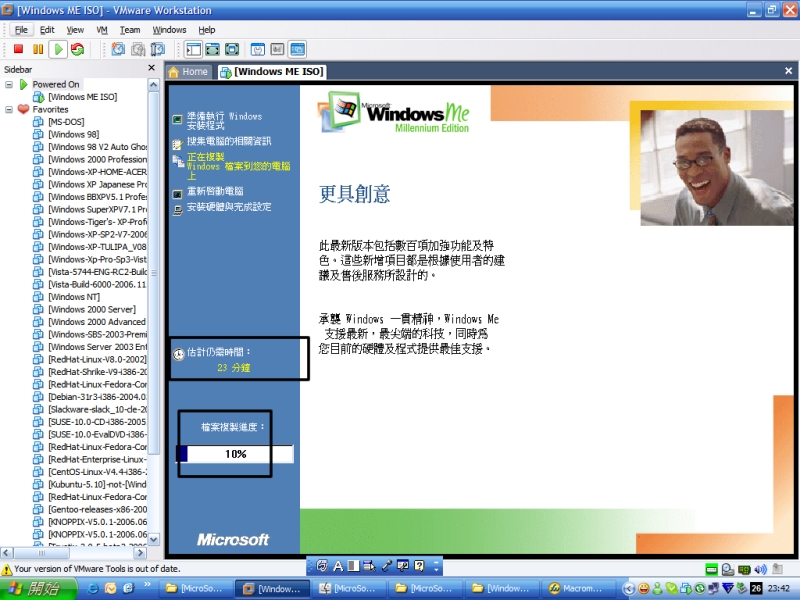Select the [CentOS-Linux-V4.4 entry
The image size is (800, 600).
97,472
